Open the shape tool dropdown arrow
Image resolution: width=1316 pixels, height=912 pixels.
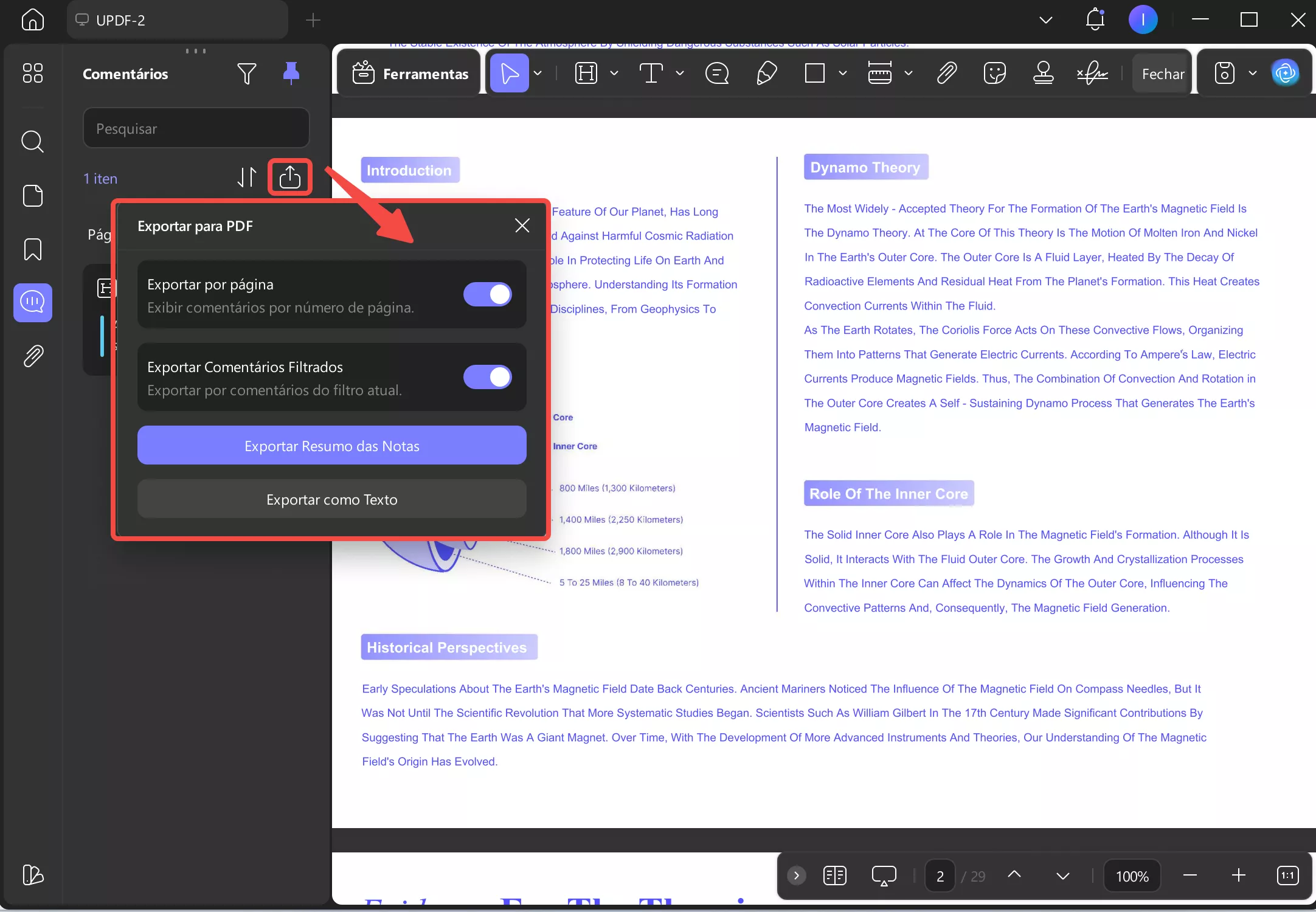843,73
